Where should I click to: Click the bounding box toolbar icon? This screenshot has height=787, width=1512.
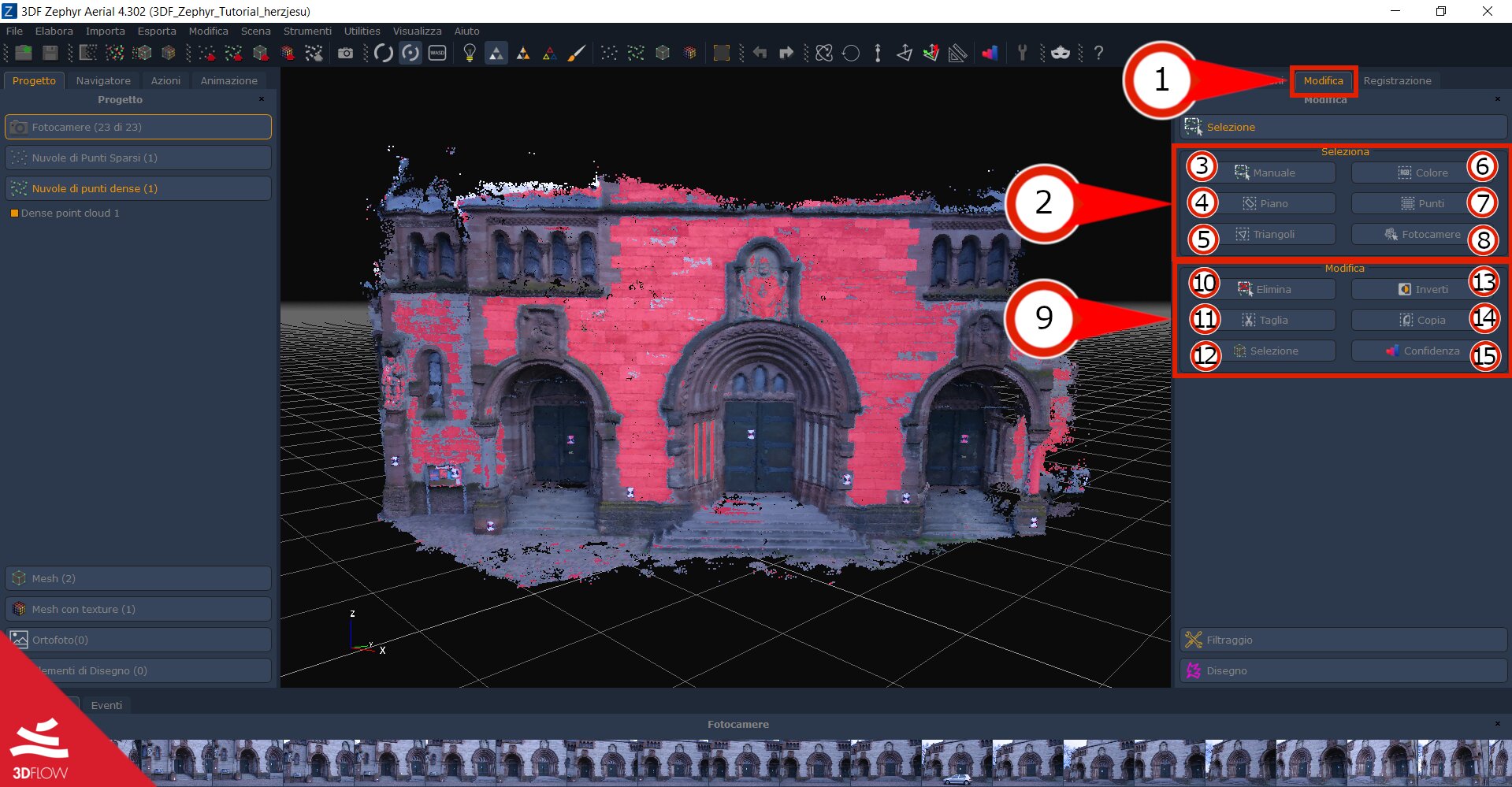click(721, 53)
